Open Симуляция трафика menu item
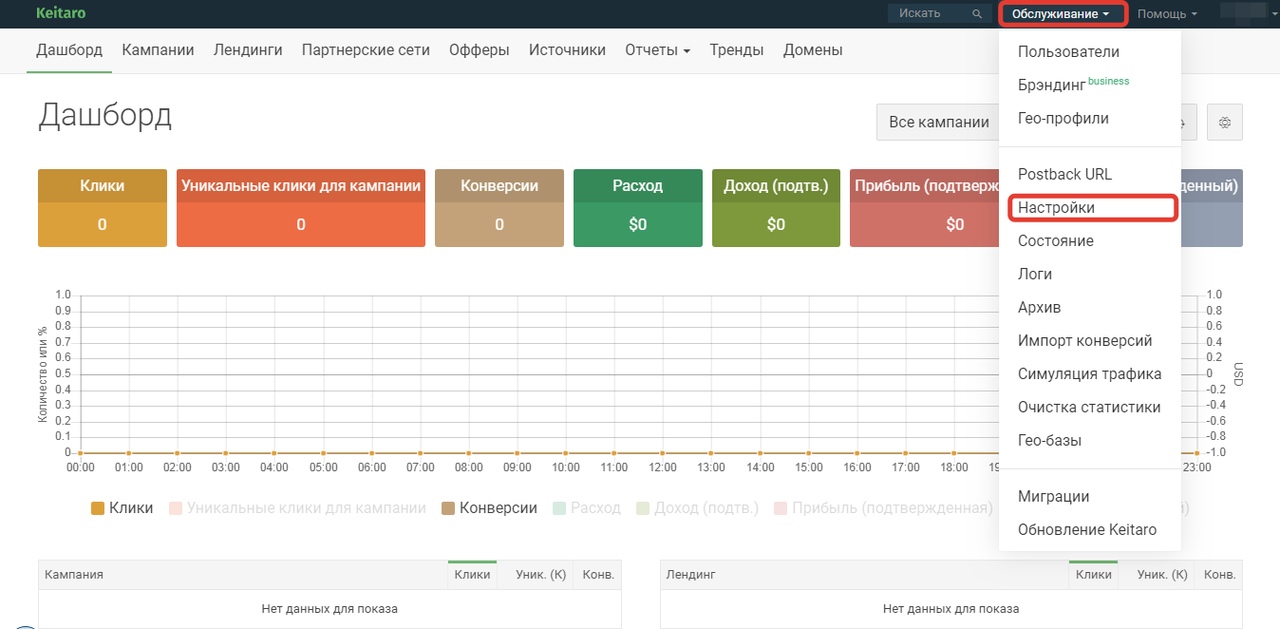Viewport: 1280px width, 629px height. 1090,374
